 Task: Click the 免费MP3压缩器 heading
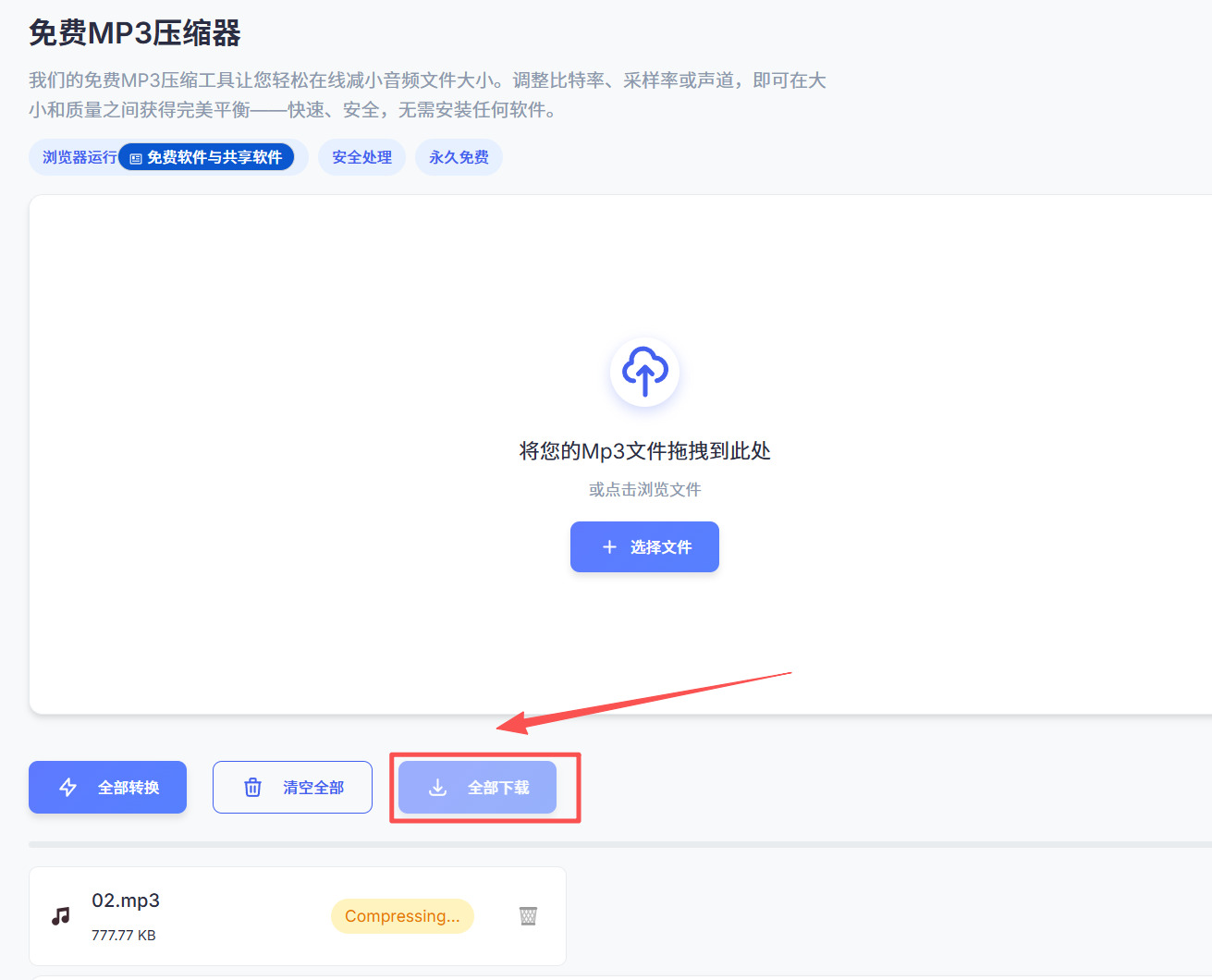tap(135, 33)
